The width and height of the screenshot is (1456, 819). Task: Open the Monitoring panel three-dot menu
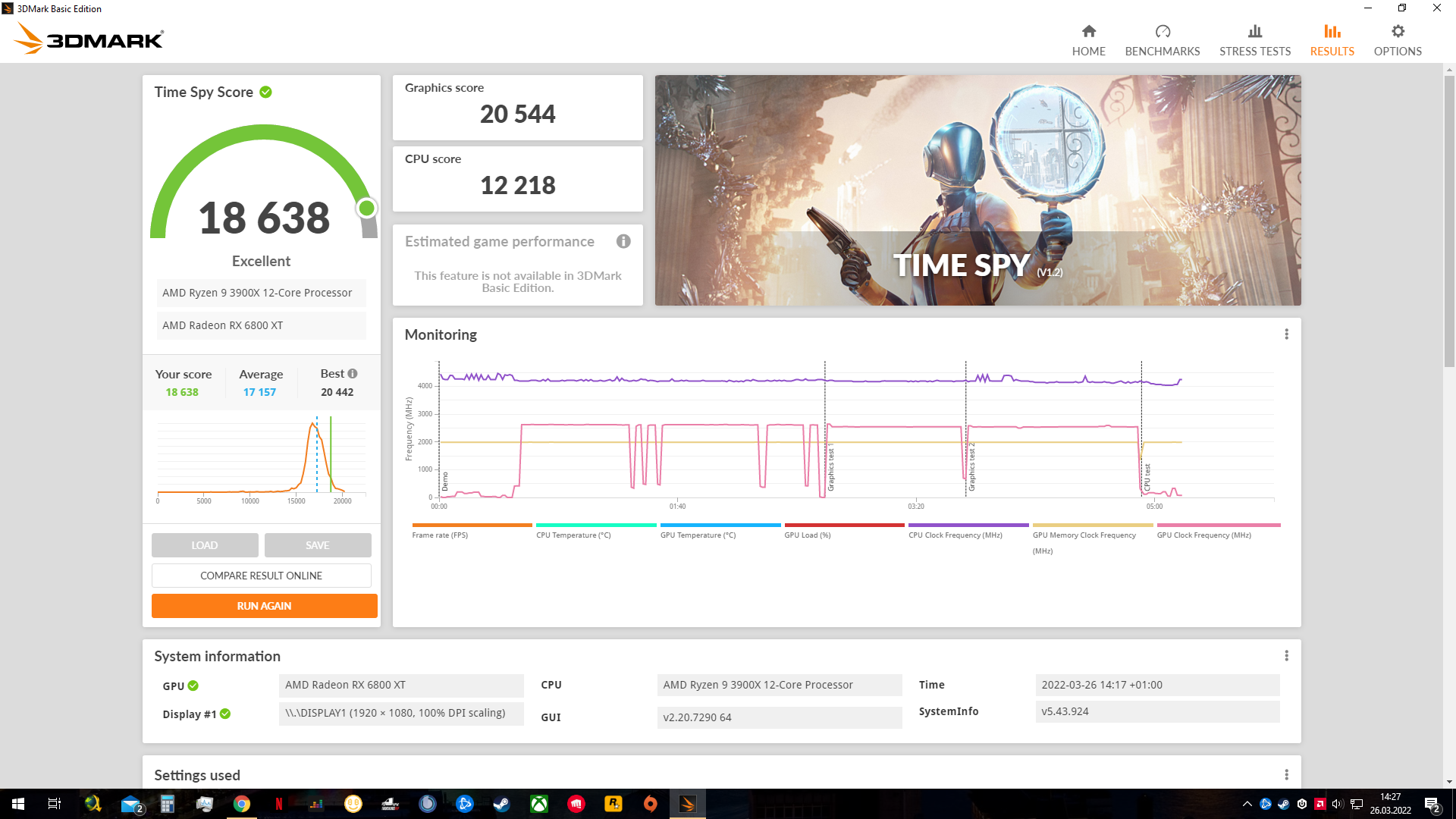(x=1286, y=334)
